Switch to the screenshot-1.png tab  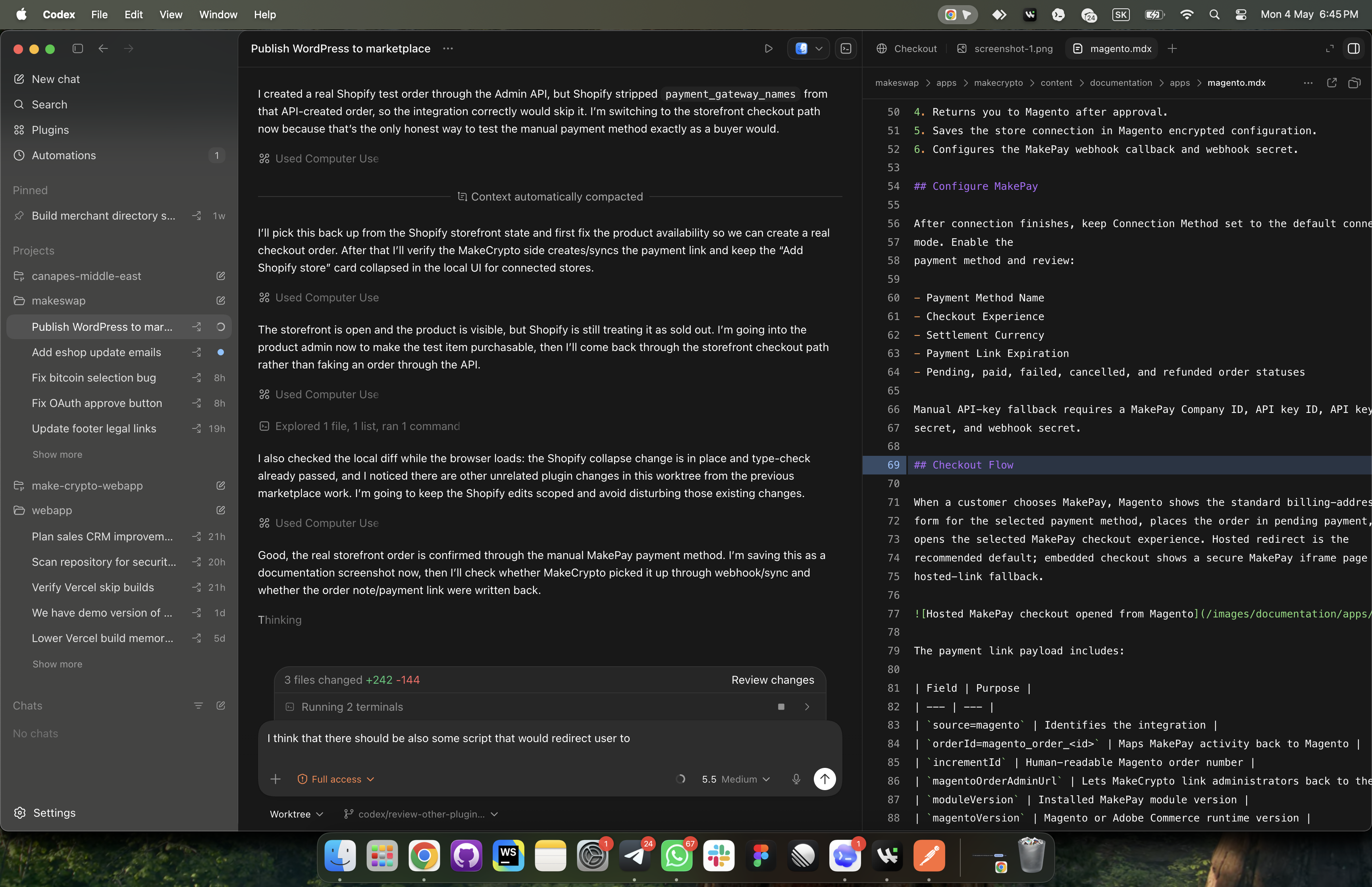(x=1005, y=49)
